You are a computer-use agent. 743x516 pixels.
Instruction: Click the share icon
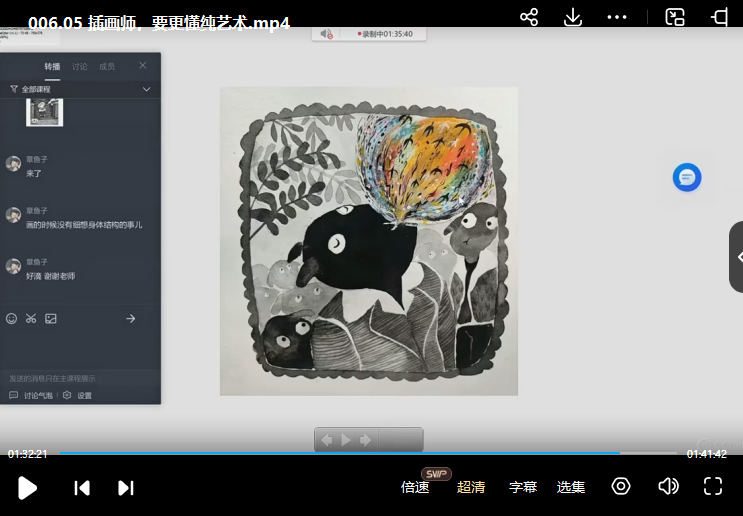point(529,17)
